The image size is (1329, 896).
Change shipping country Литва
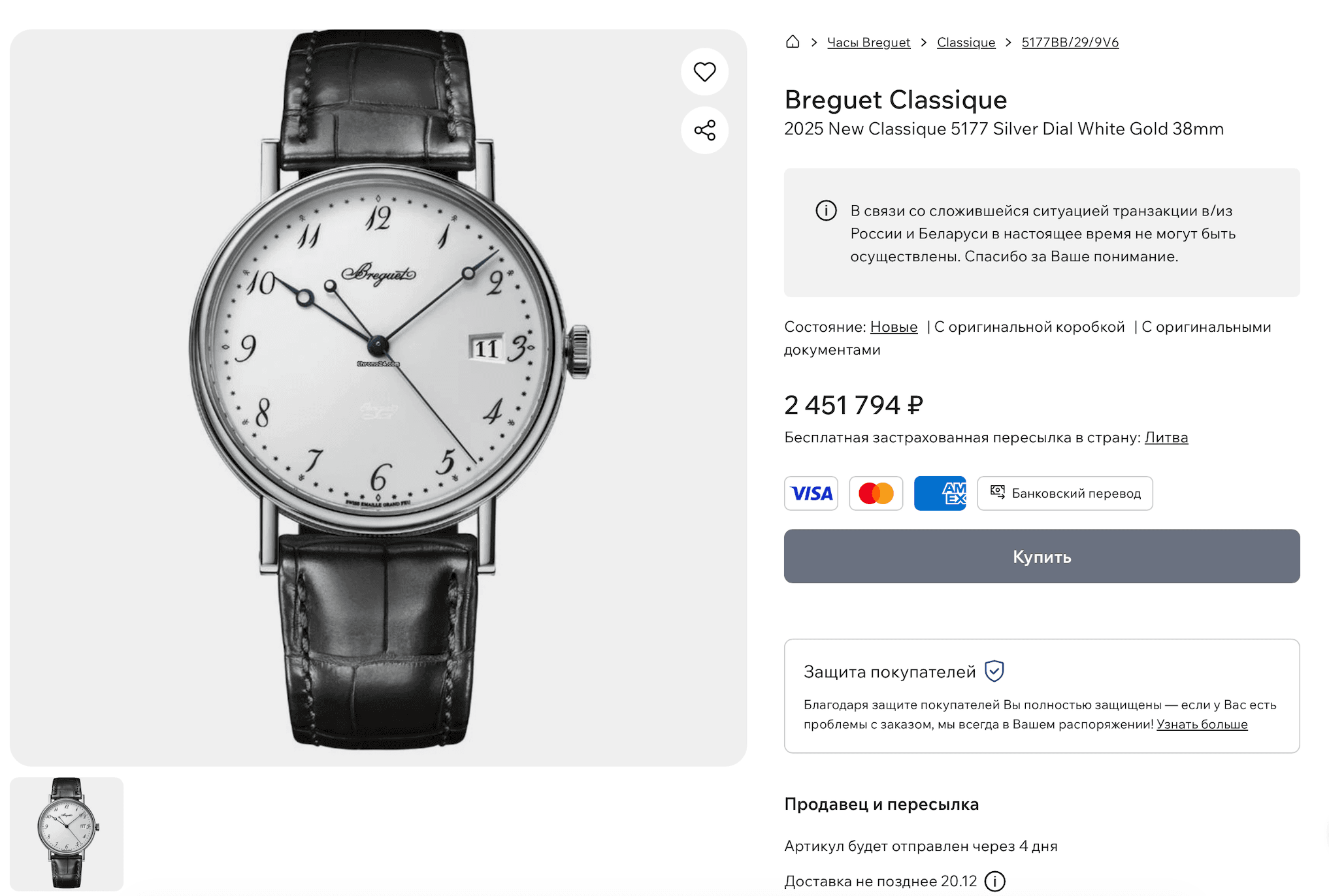tap(1166, 438)
